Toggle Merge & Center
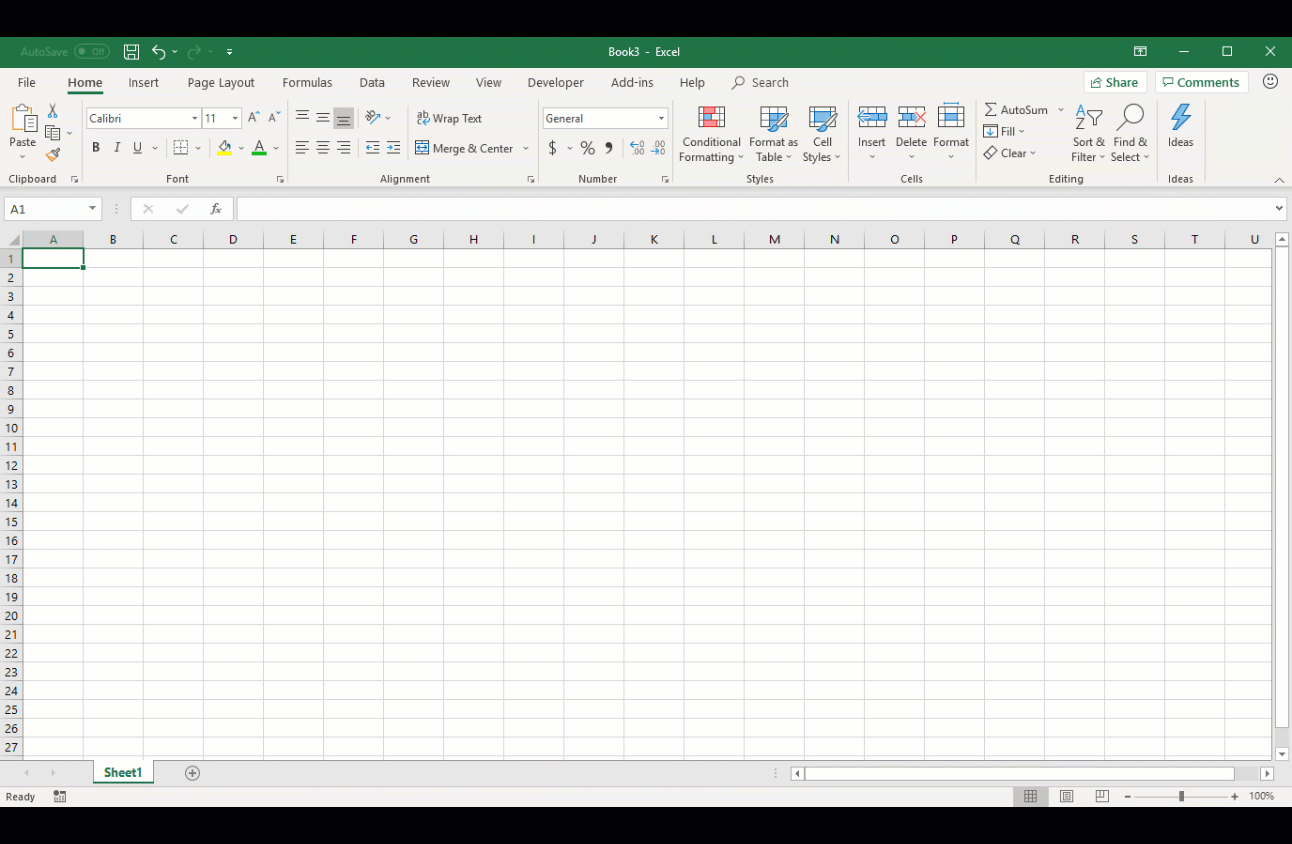 point(465,148)
